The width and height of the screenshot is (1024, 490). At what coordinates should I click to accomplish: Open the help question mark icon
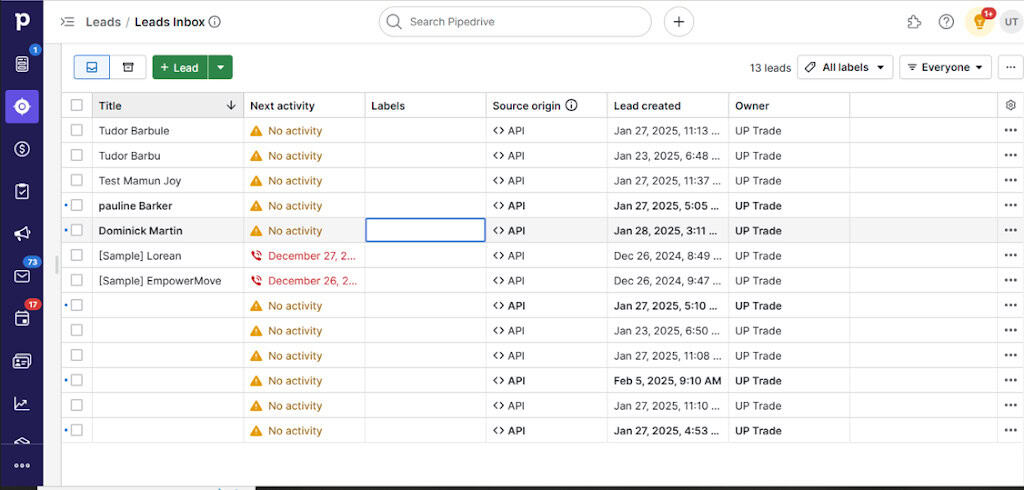946,22
